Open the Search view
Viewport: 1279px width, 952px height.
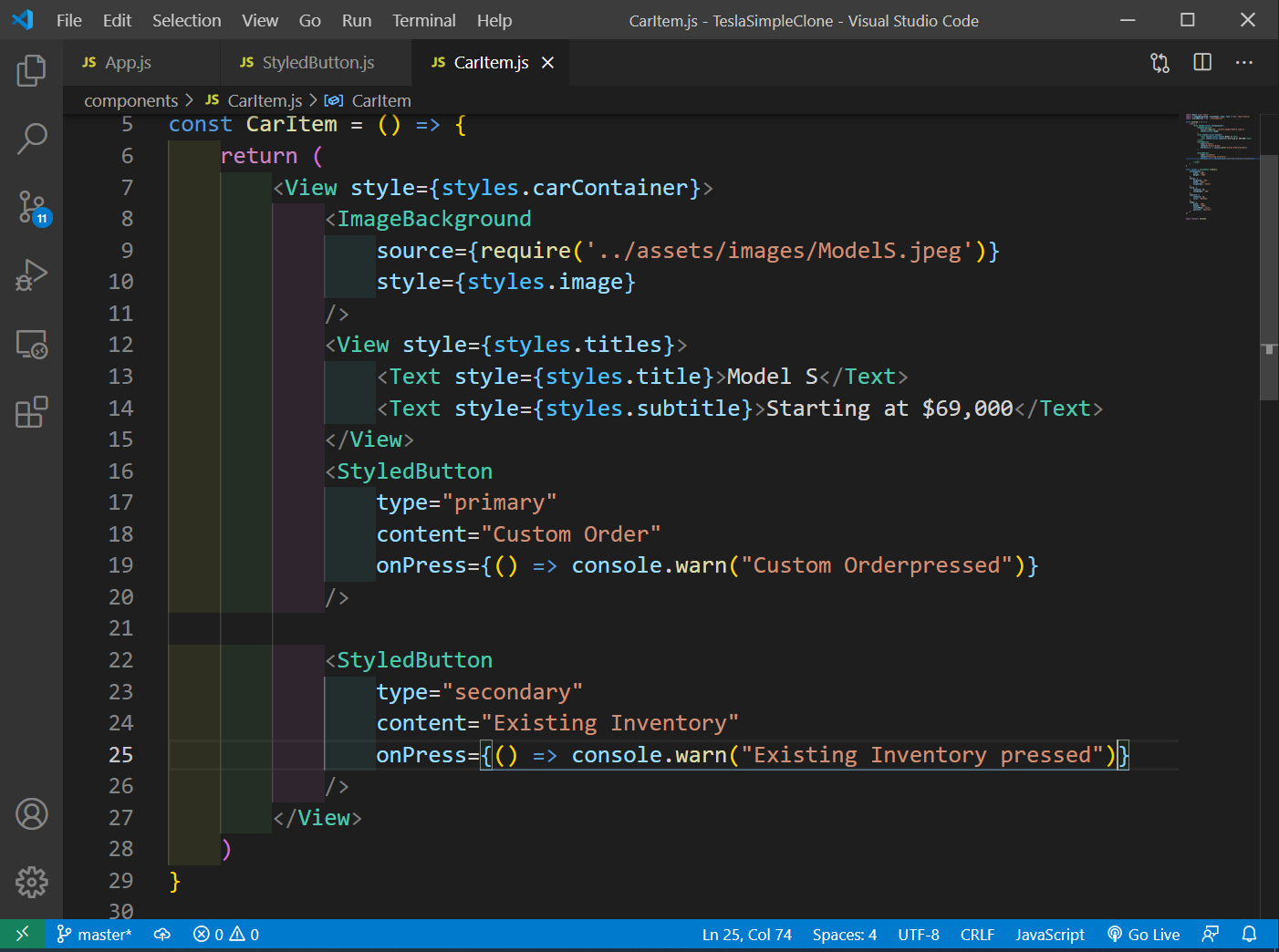[31, 139]
